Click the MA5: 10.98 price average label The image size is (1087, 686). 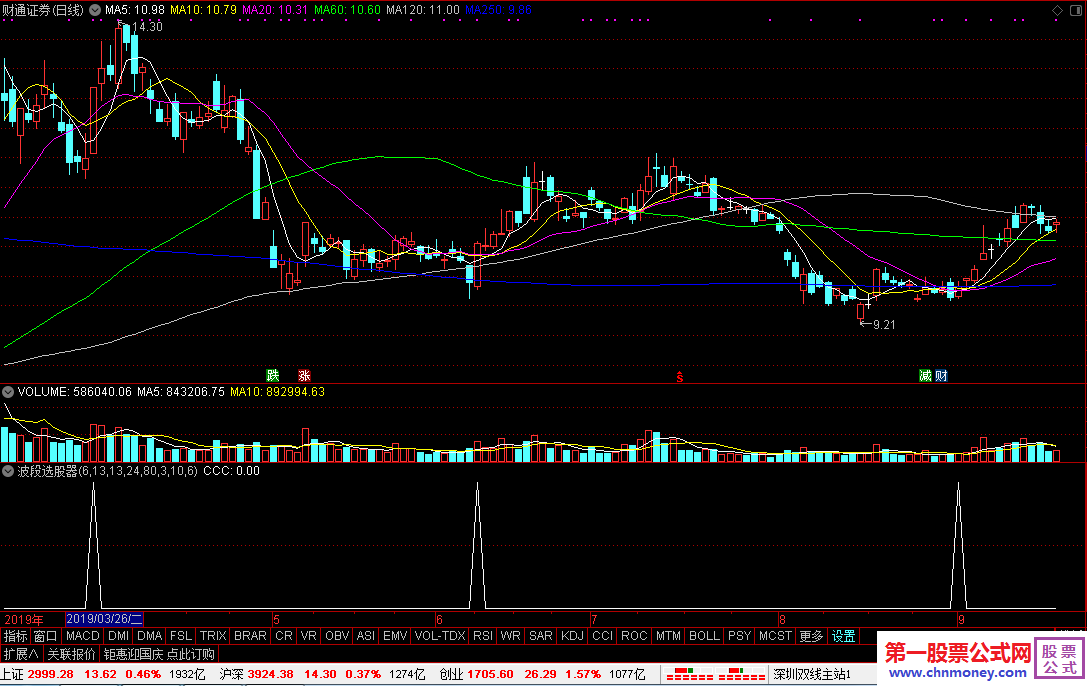[x=134, y=10]
